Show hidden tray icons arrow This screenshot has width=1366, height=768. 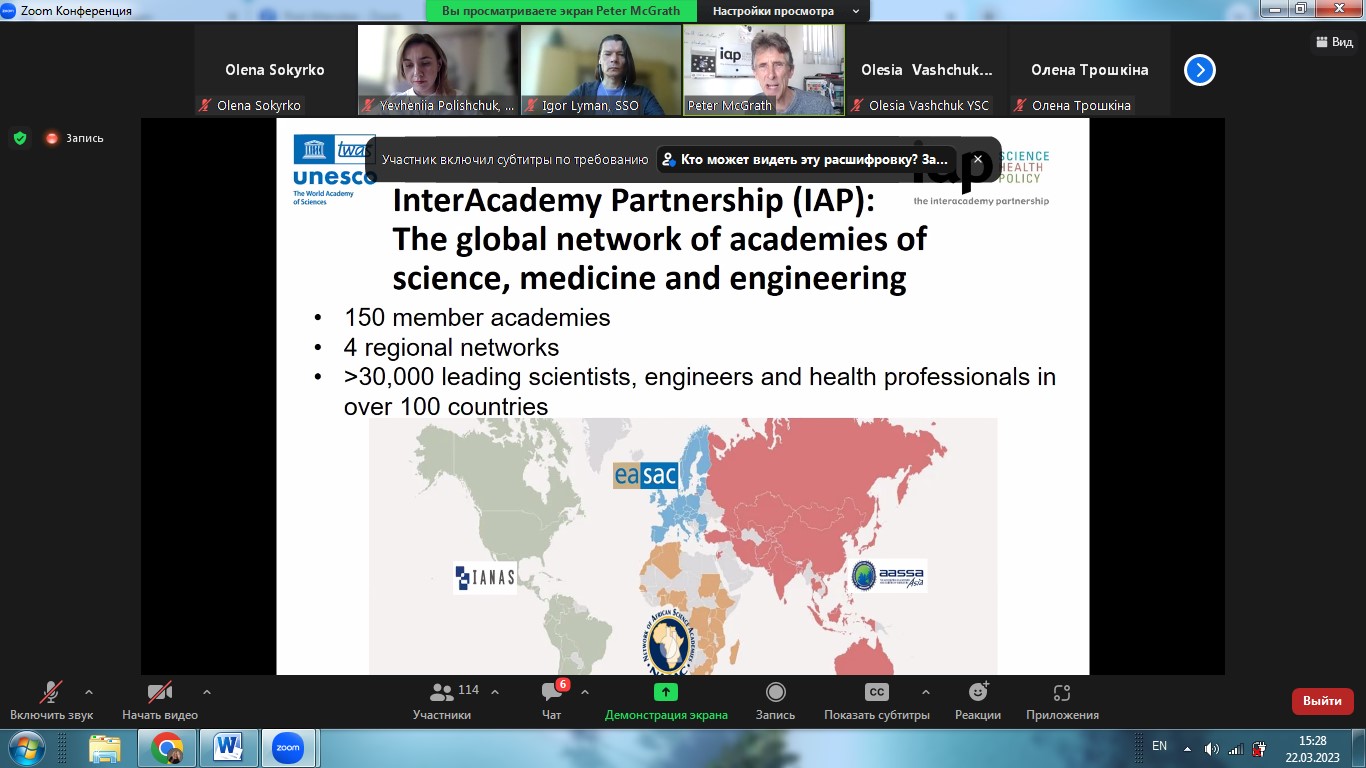click(1187, 748)
